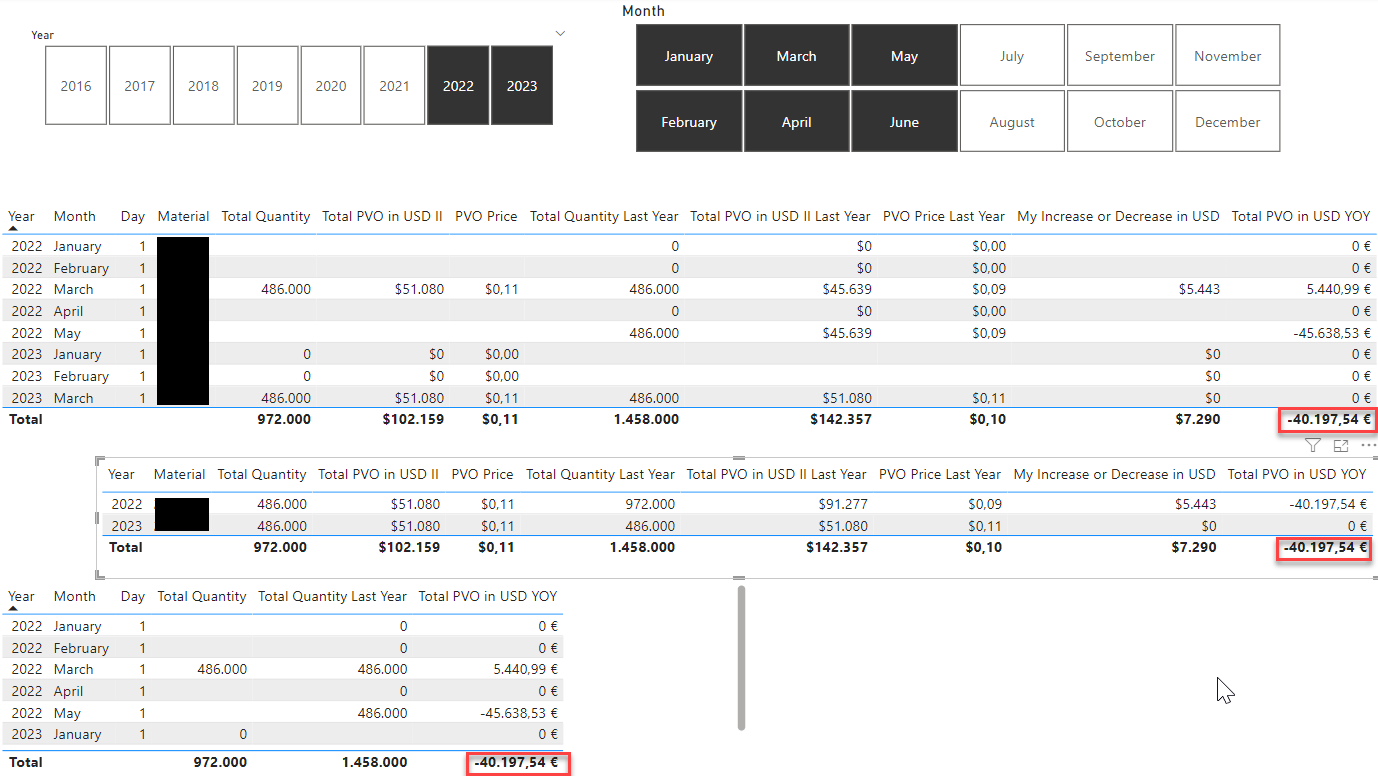Click total -40.197,54 € in bottom table

point(516,762)
